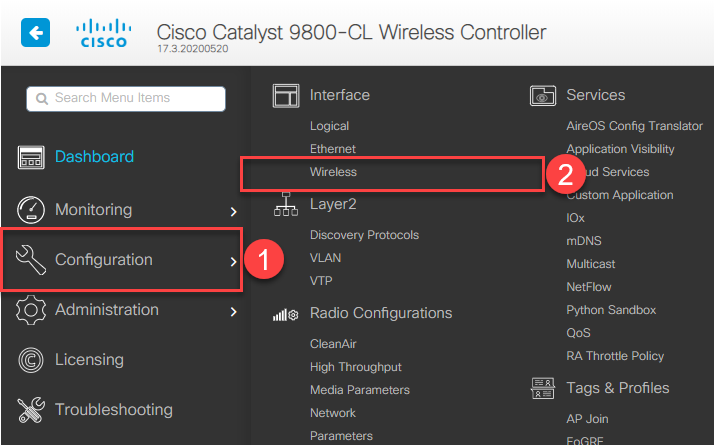Click the Configuration wrench icon
The height and width of the screenshot is (445, 714).
pos(31,260)
